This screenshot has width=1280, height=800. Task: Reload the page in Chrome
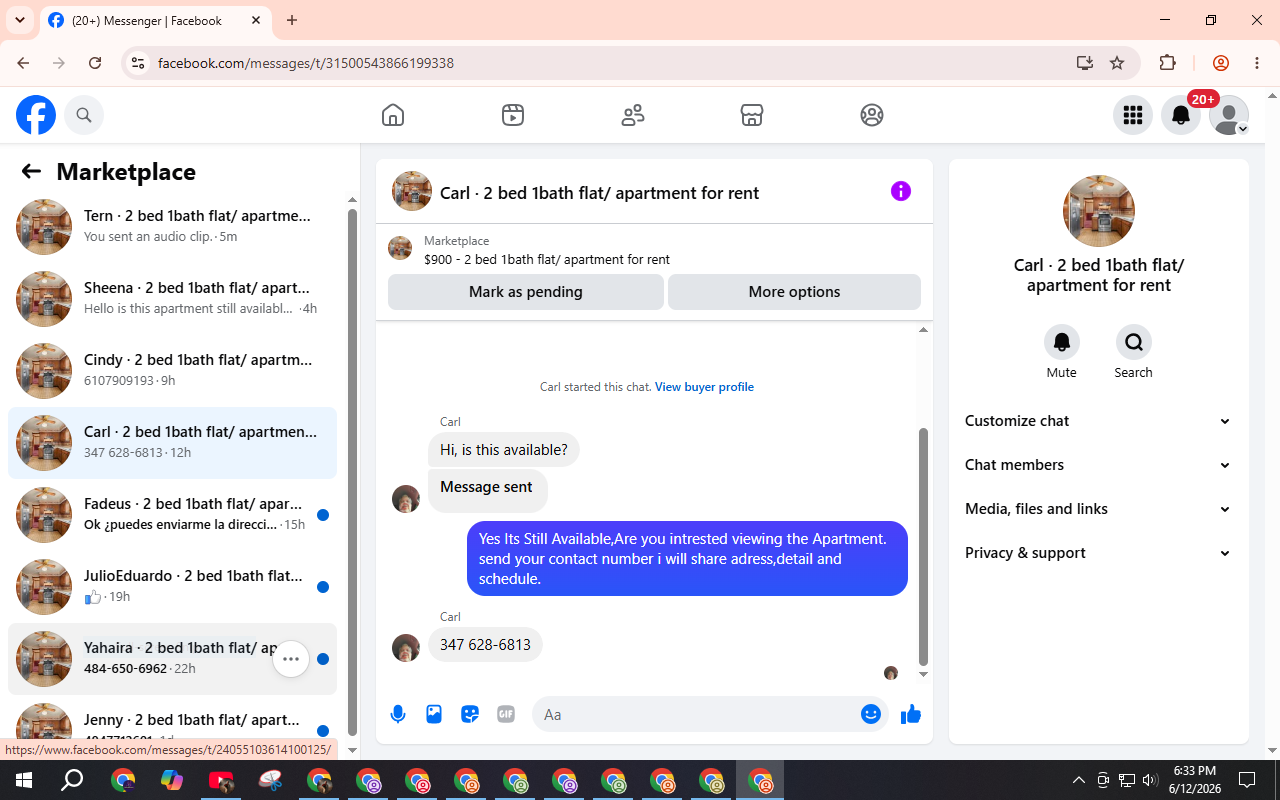pyautogui.click(x=95, y=63)
